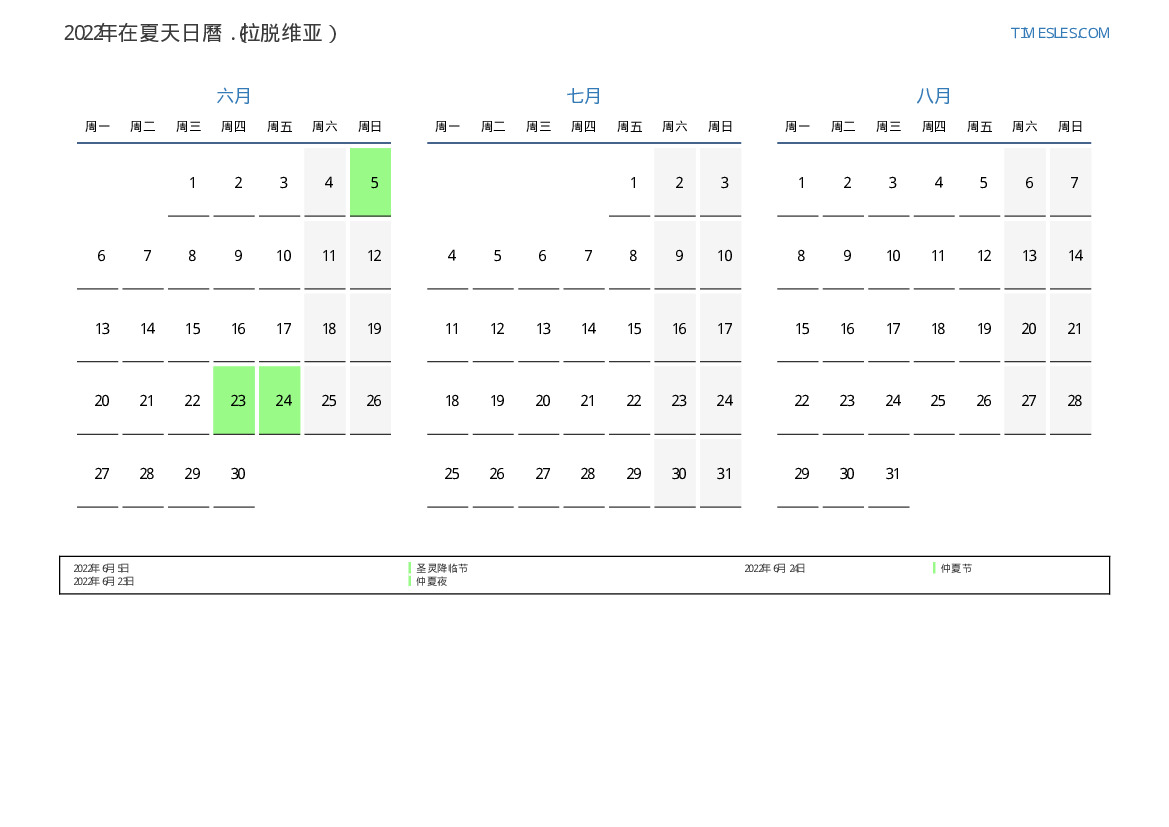The image size is (1169, 827).
Task: Select August 1 in 八月 calendar
Action: (798, 182)
